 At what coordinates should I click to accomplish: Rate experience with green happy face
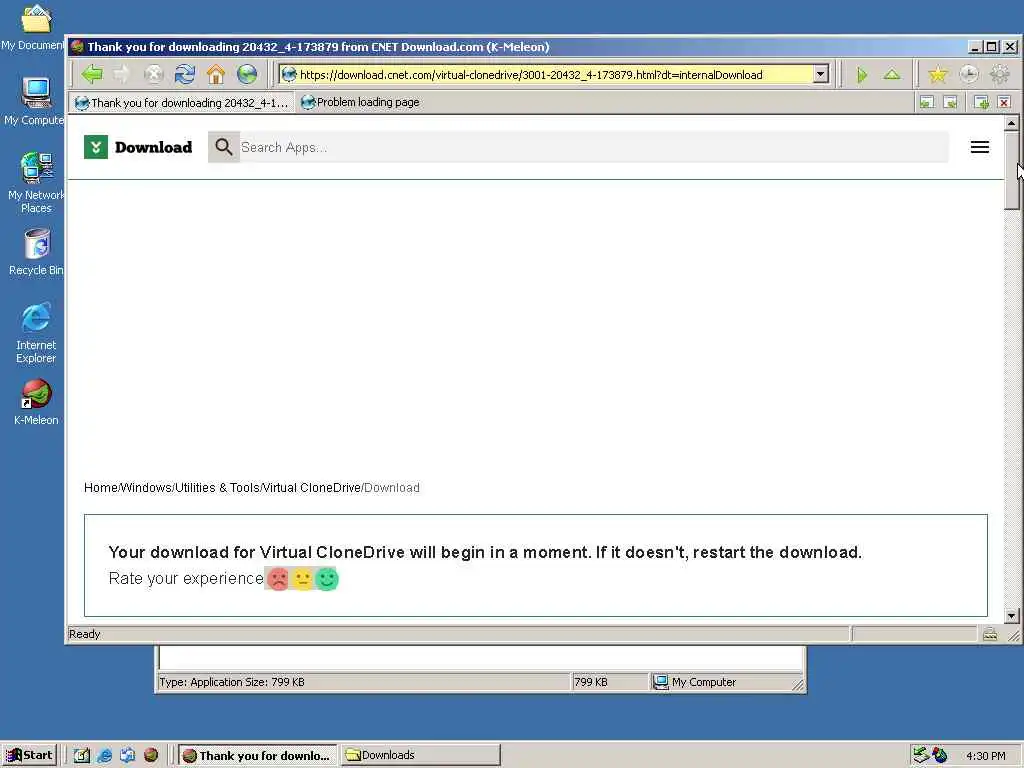(327, 579)
